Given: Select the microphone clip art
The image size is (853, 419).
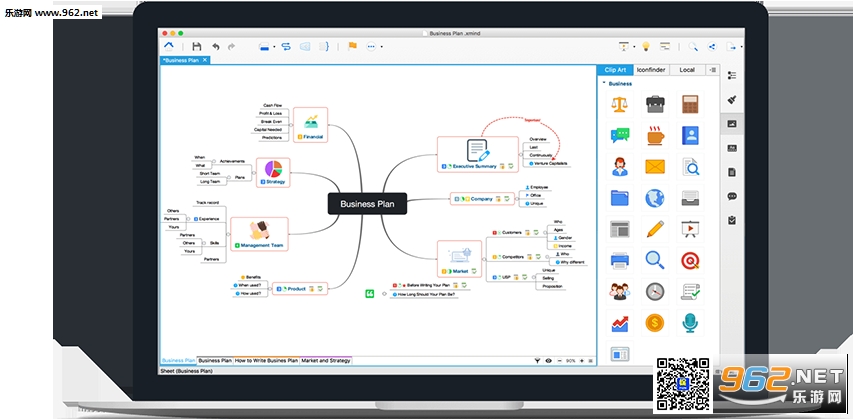Looking at the screenshot, I should pyautogui.click(x=690, y=323).
